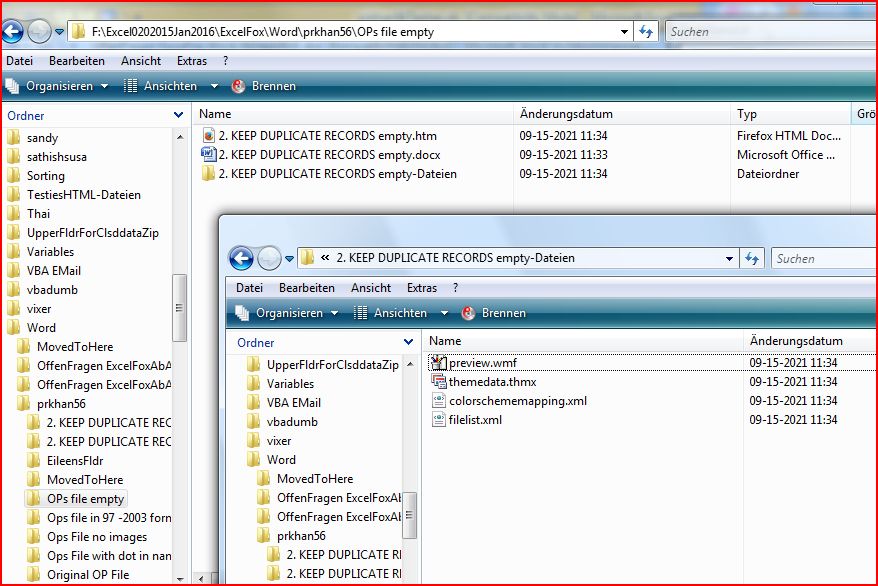Select the VBA EMail folder in the main tree
The height and width of the screenshot is (586, 878).
[54, 271]
